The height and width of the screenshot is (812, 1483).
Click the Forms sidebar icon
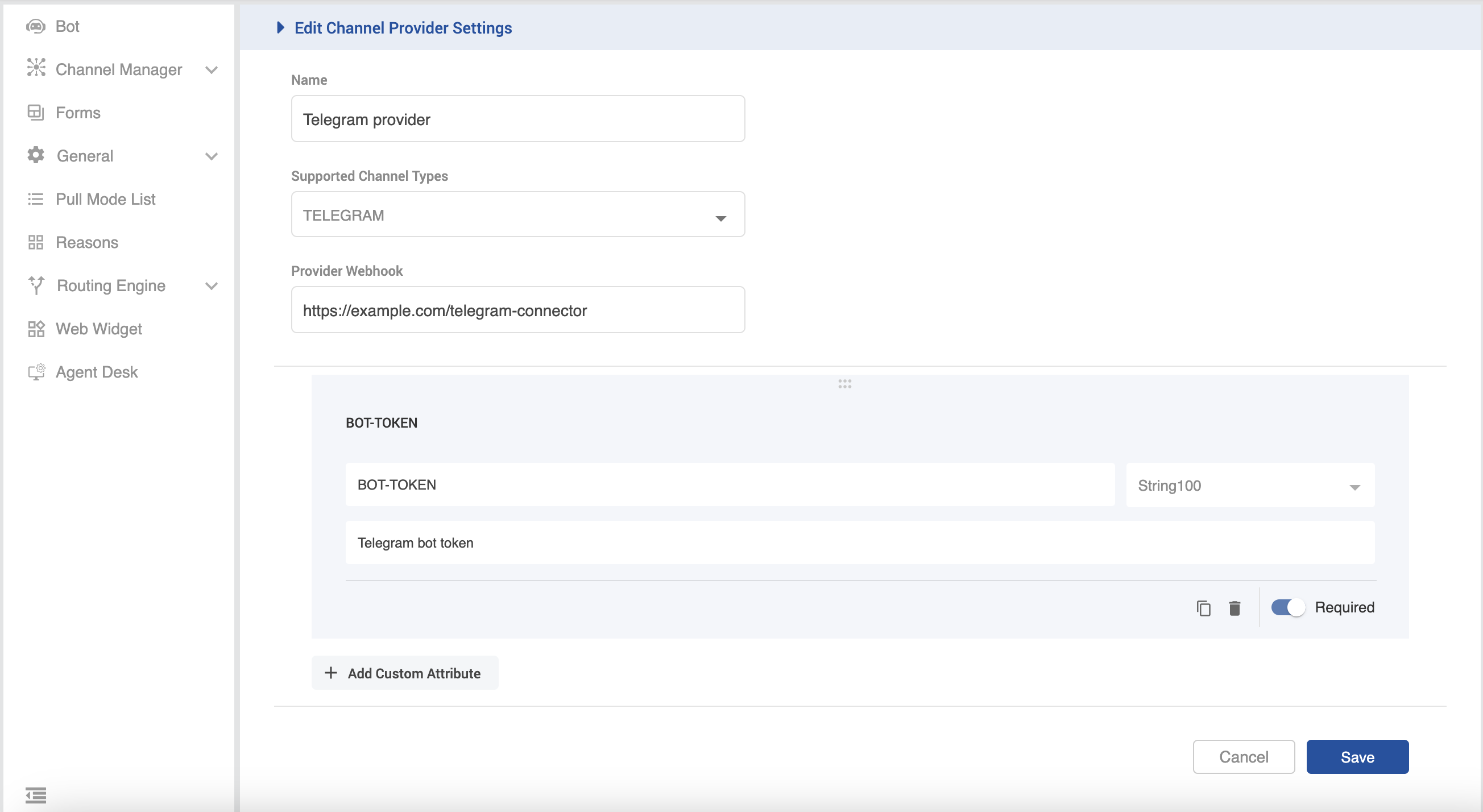[36, 112]
